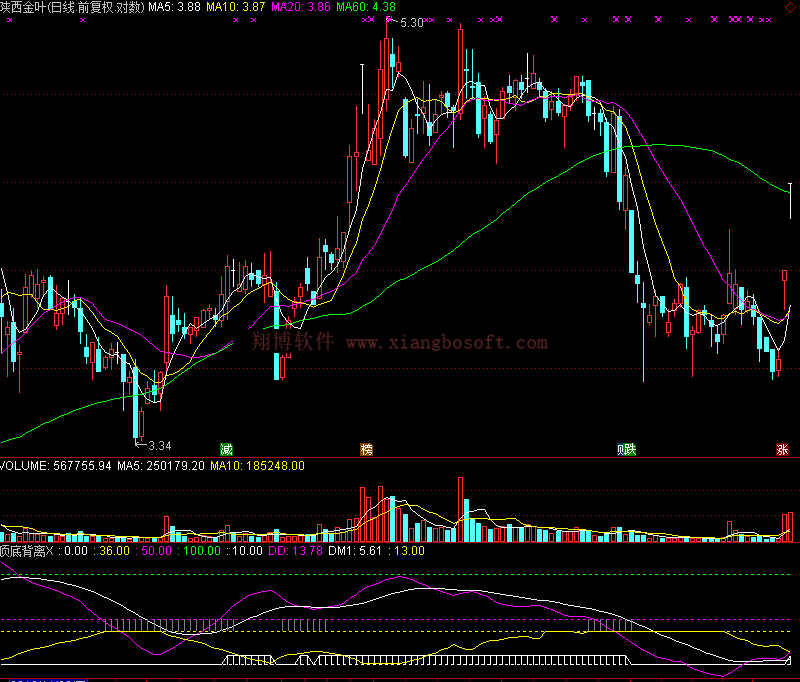The height and width of the screenshot is (682, 800).
Task: Click the volume MA10 185248.00 label
Action: (258, 465)
